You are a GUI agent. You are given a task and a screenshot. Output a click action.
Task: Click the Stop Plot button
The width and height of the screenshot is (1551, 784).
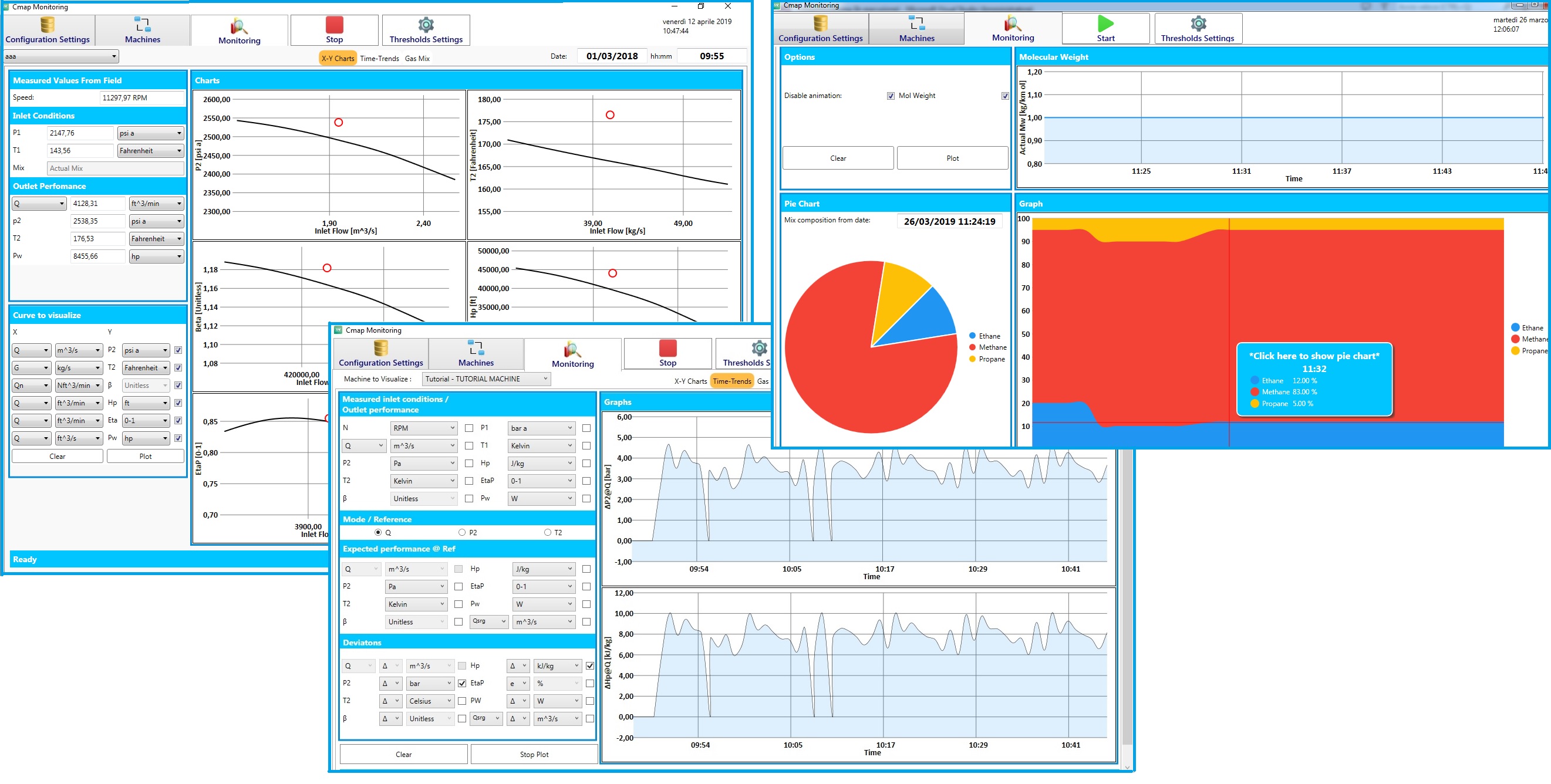click(x=534, y=755)
